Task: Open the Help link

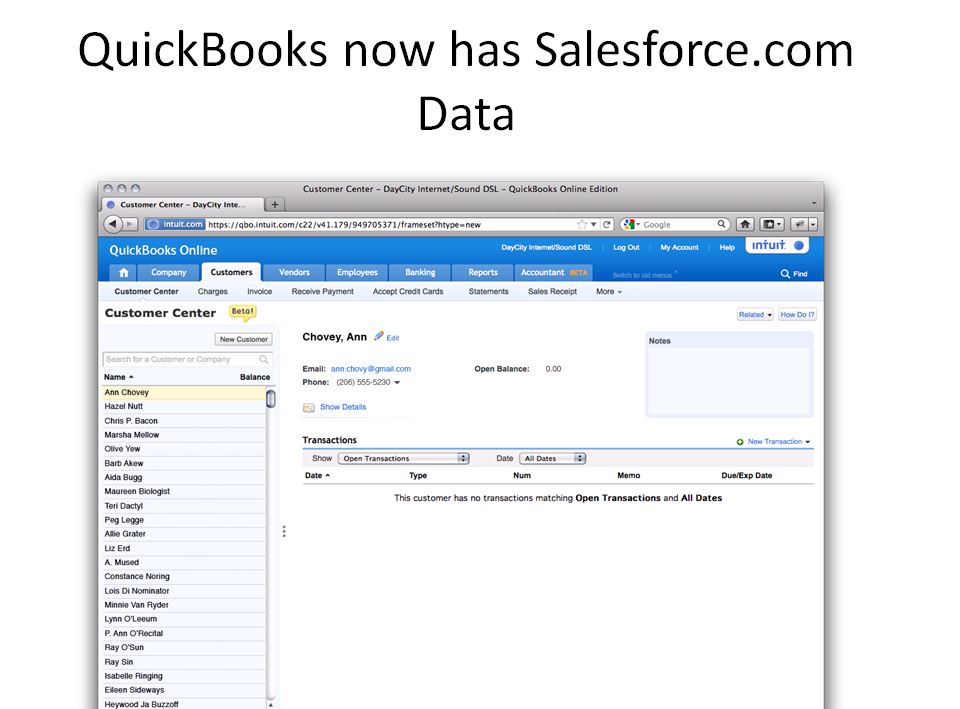Action: [727, 247]
